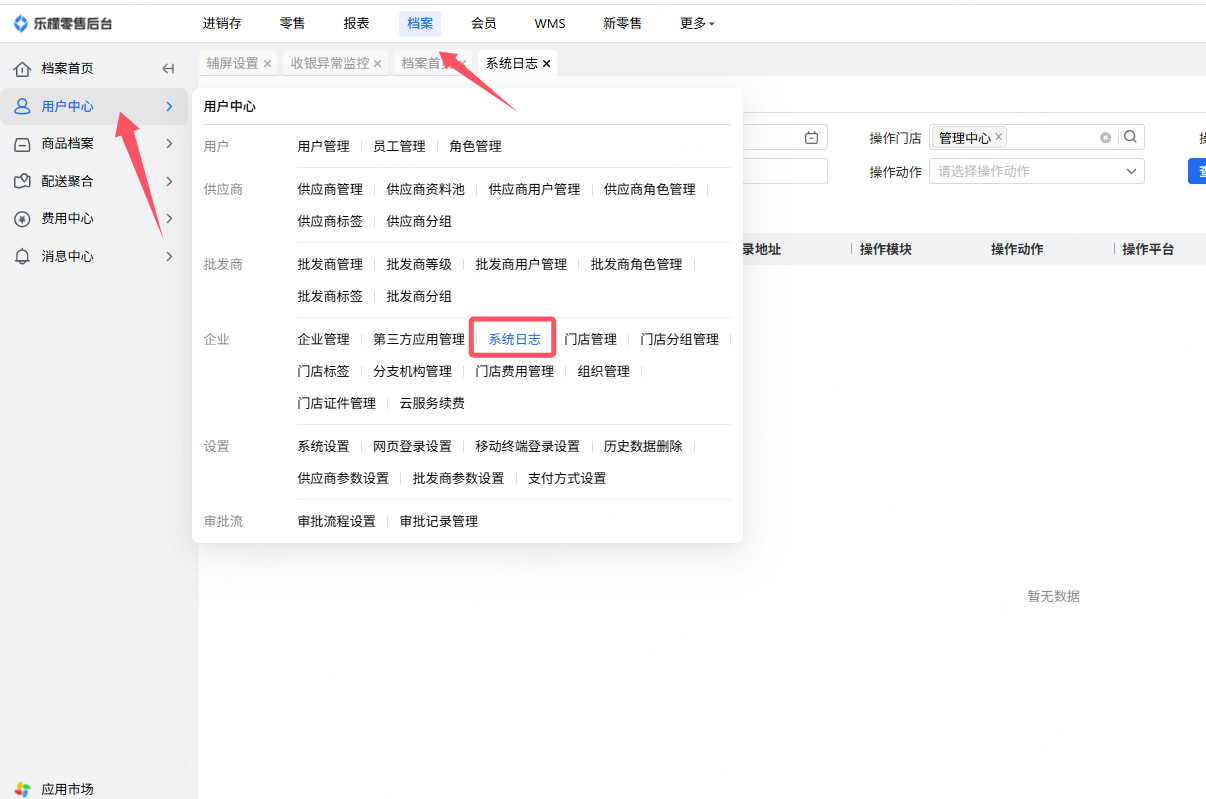Open the 报表 top menu
This screenshot has height=799, width=1206.
click(356, 23)
